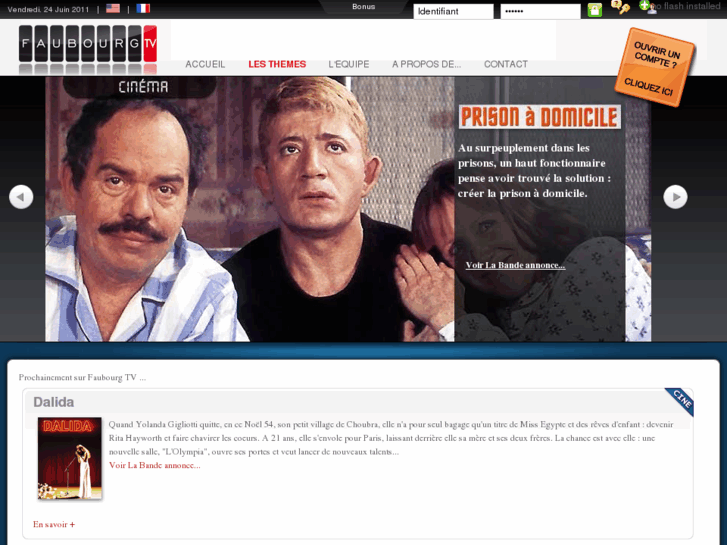
Task: Click the Bonus link in top bar
Action: (x=363, y=7)
